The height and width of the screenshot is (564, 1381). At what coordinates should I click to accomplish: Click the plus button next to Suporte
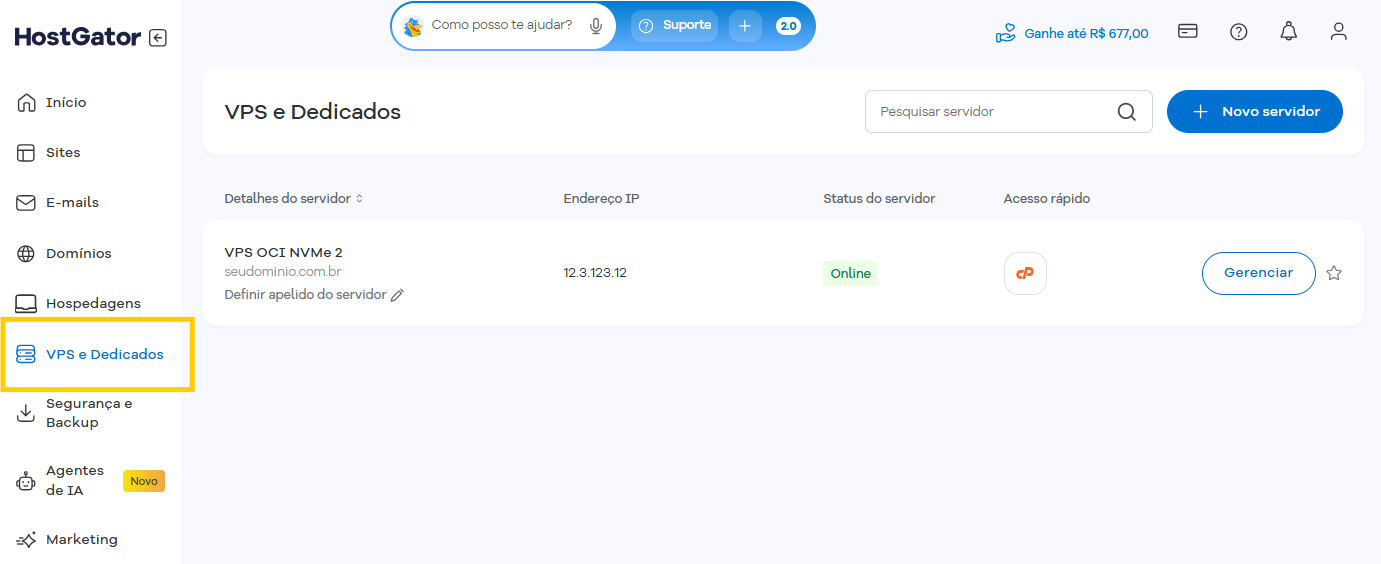(745, 26)
